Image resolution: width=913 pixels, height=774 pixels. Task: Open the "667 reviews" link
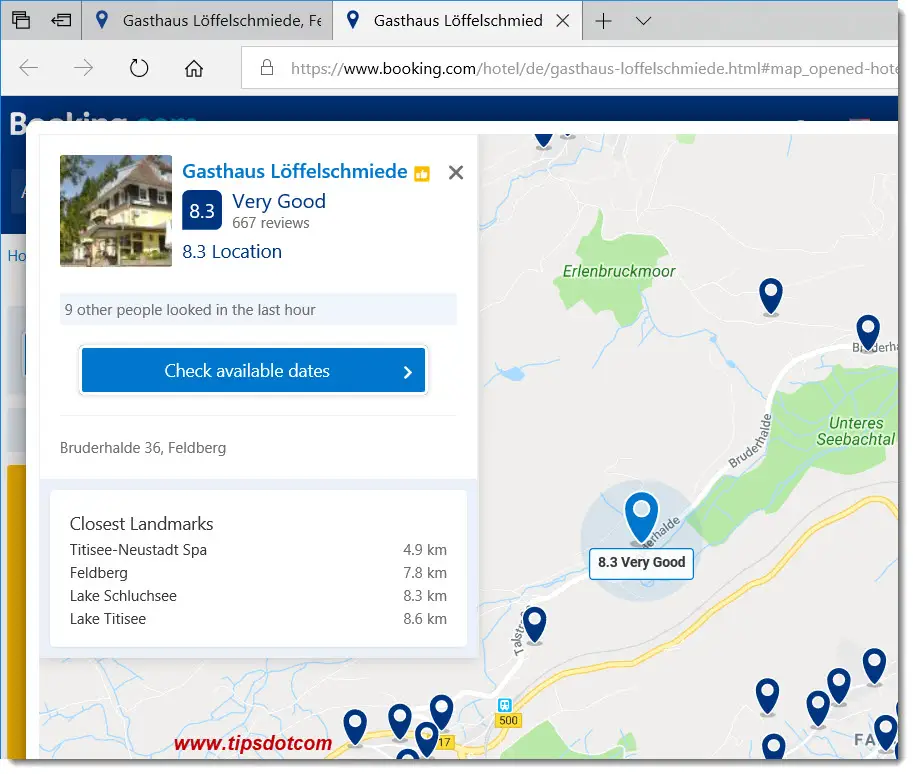272,223
